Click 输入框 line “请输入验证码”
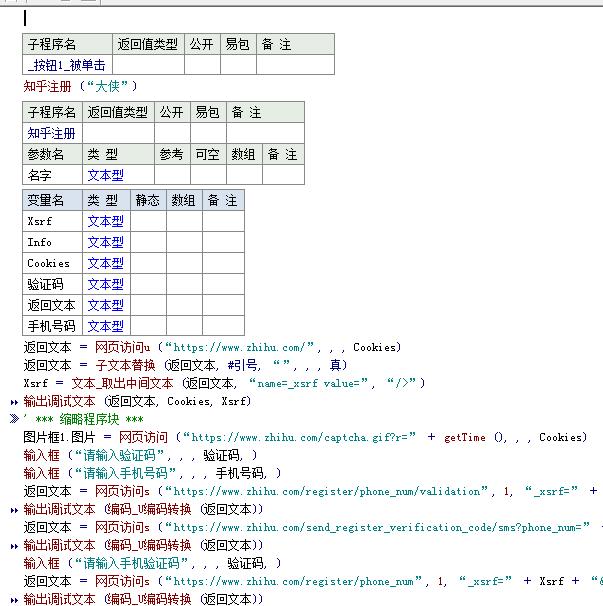Image resolution: width=603 pixels, height=606 pixels. coord(140,455)
